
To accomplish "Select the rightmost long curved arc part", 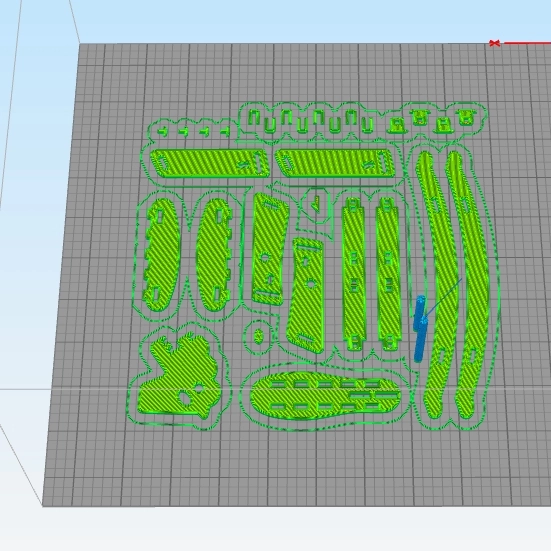I will [x=467, y=285].
